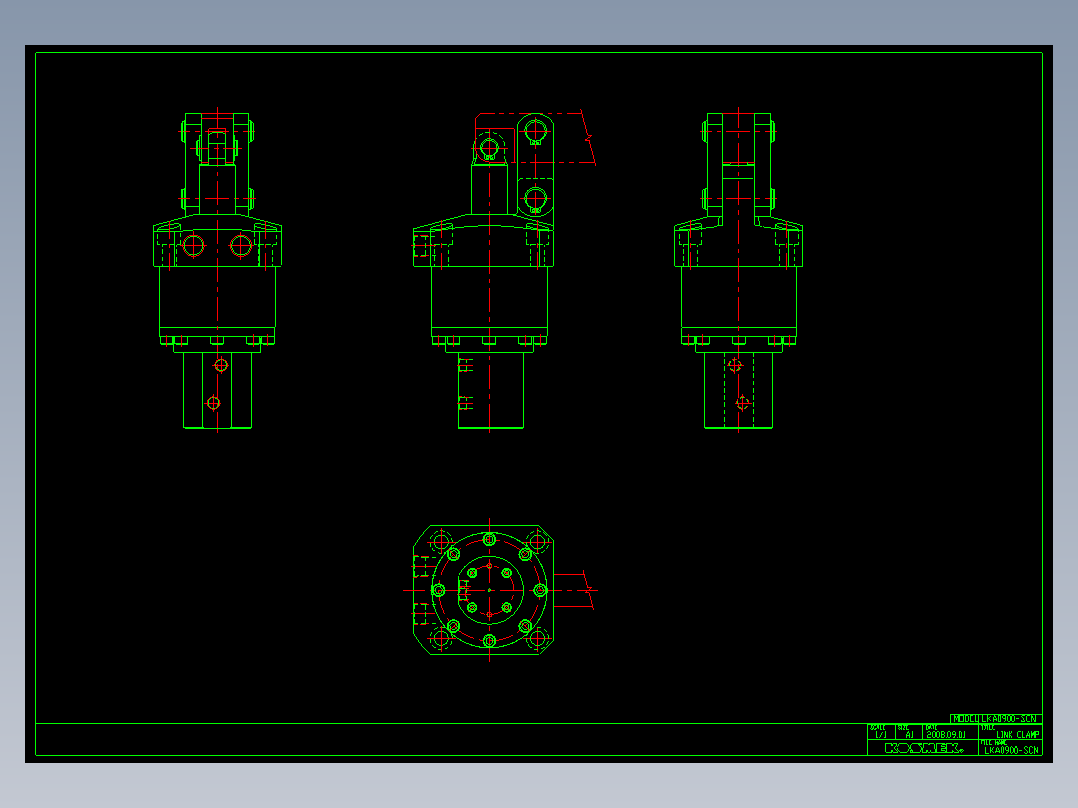The image size is (1078, 808).
Task: Click the MODEL label cell
Action: (965, 719)
